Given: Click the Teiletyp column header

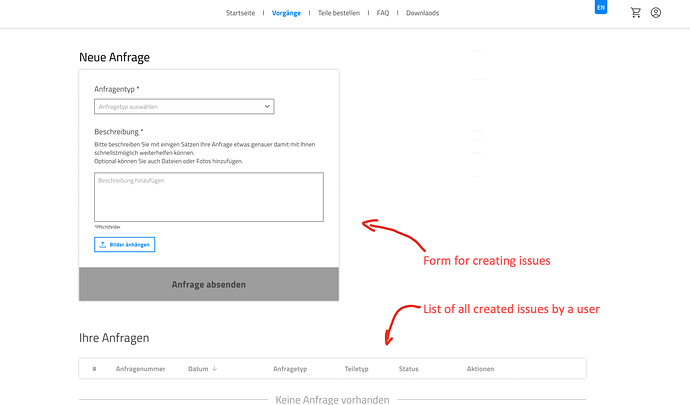Looking at the screenshot, I should (x=356, y=369).
